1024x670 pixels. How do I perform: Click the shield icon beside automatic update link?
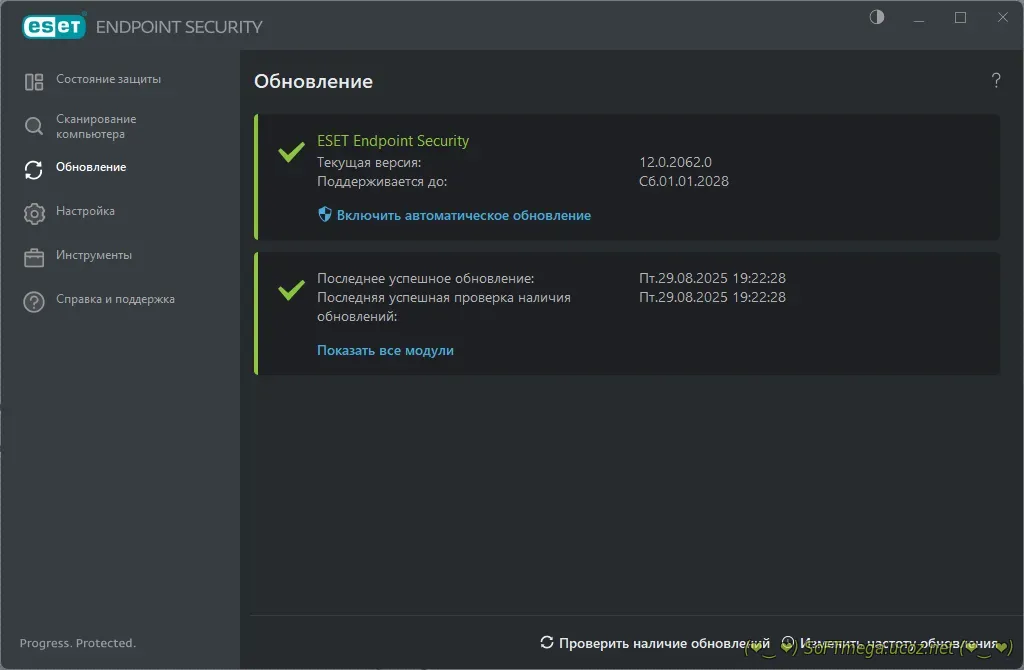click(x=324, y=215)
